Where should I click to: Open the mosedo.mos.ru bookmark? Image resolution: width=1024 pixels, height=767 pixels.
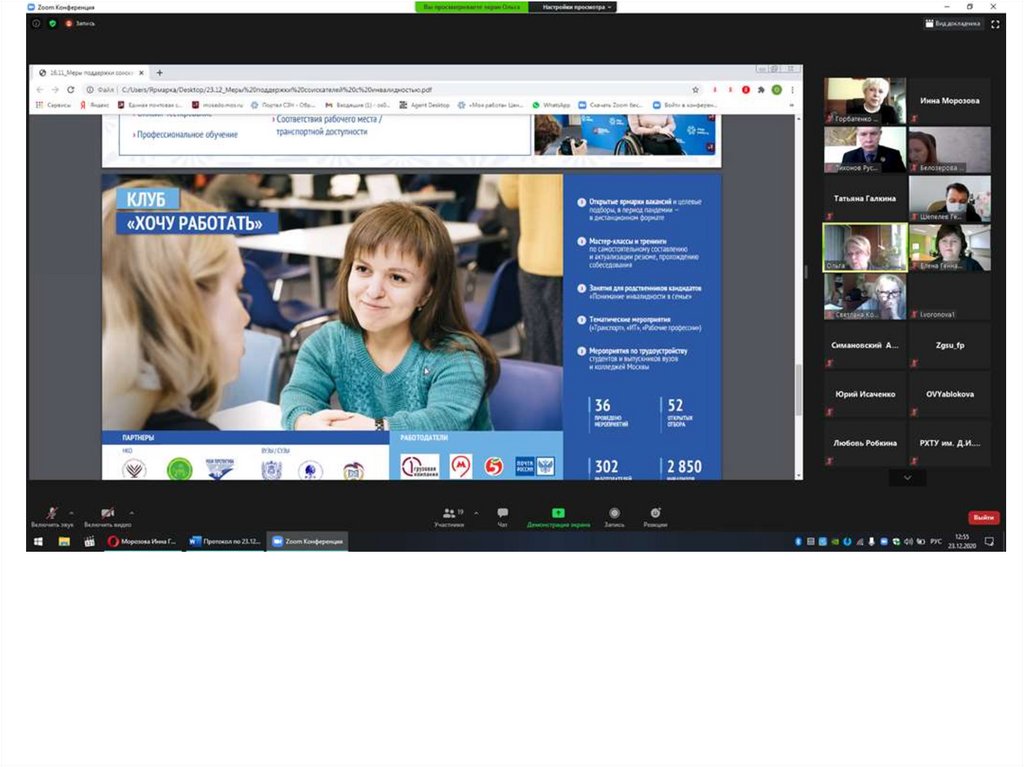click(x=217, y=105)
